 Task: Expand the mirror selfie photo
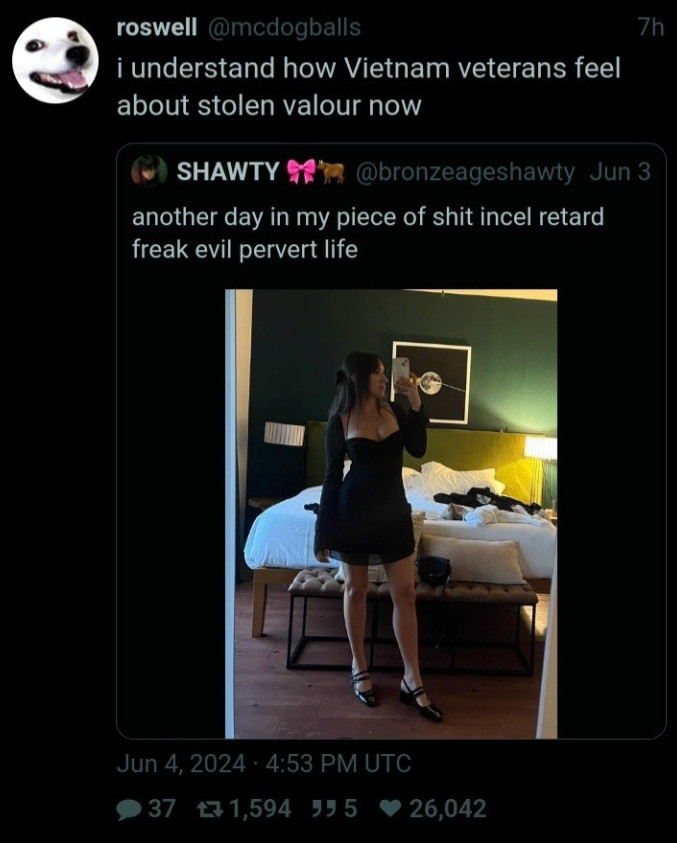[391, 514]
